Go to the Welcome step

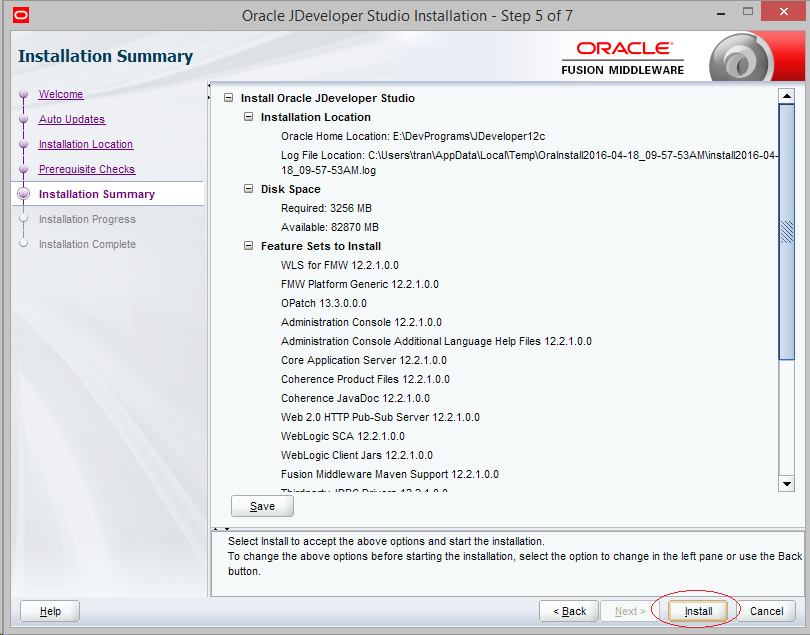point(61,94)
